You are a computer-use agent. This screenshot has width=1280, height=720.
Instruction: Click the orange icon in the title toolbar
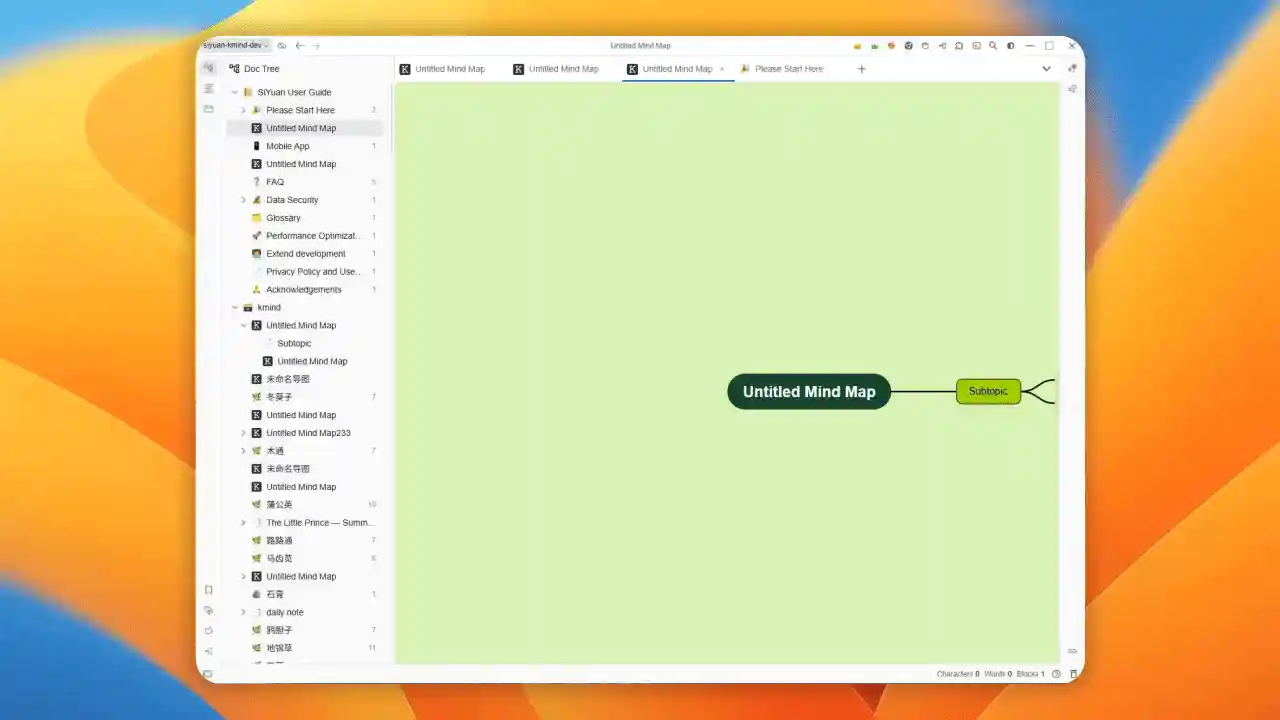(x=891, y=46)
